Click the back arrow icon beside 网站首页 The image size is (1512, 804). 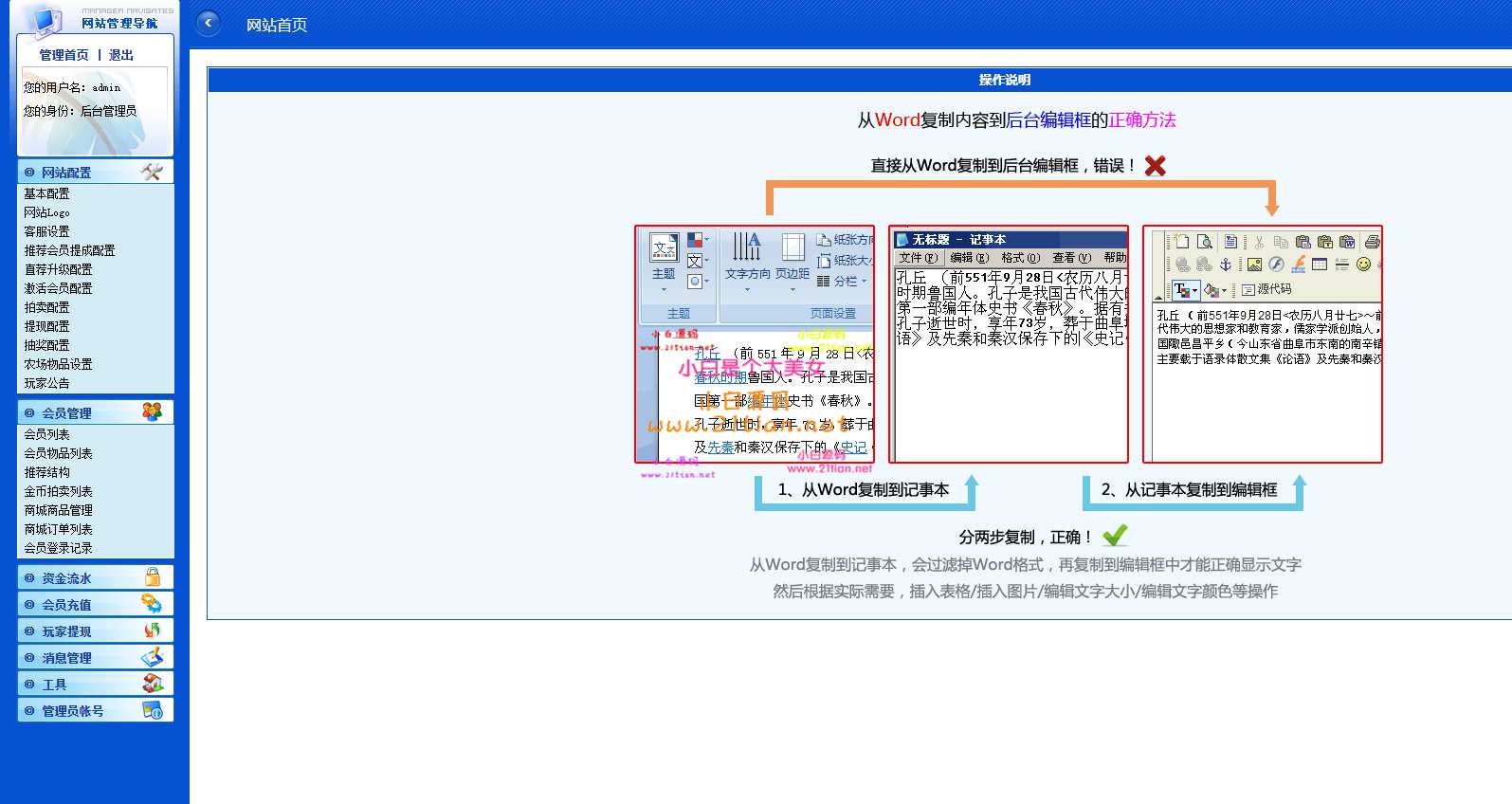point(208,24)
